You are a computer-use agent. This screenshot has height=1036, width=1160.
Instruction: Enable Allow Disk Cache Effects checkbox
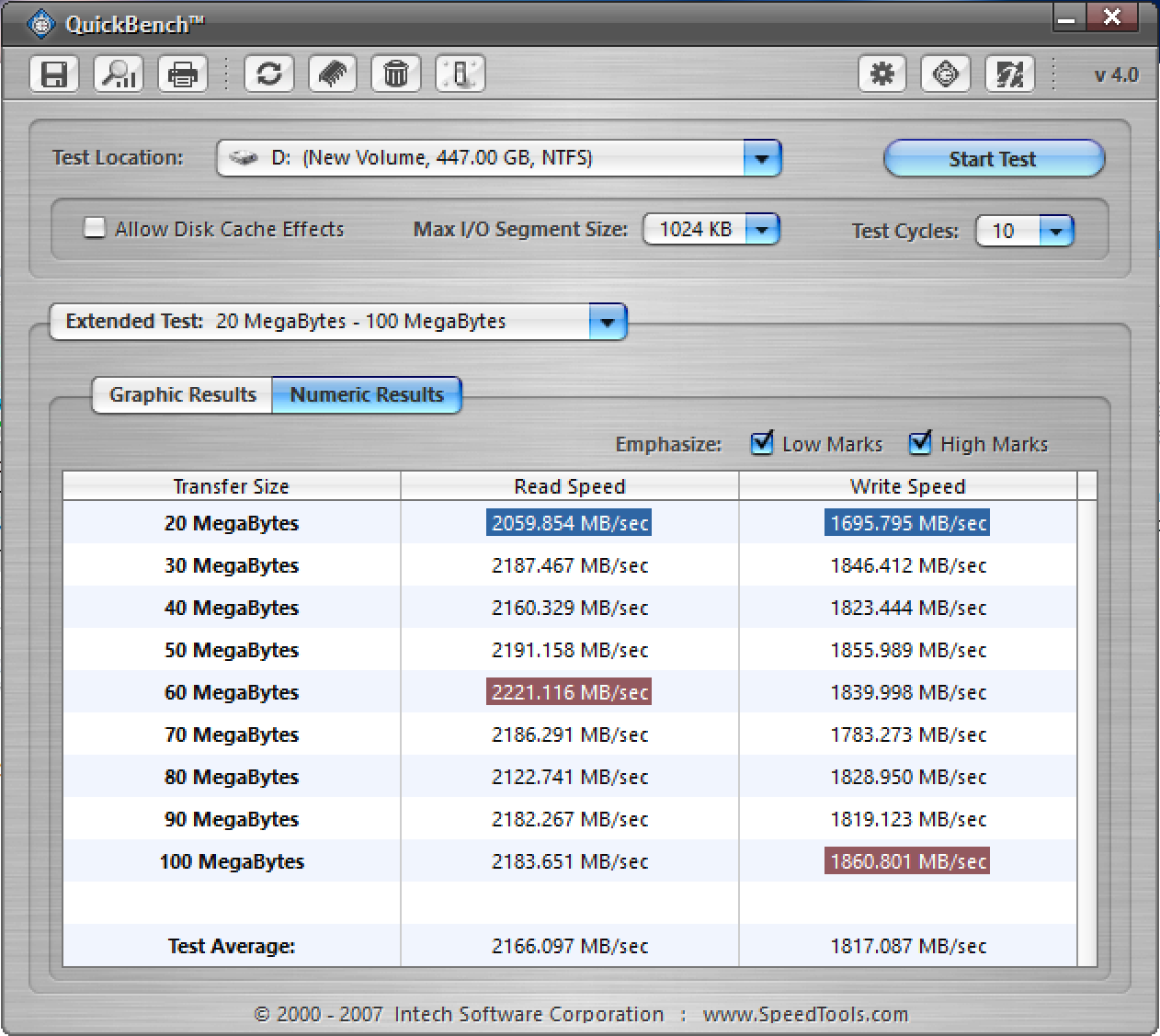point(95,228)
